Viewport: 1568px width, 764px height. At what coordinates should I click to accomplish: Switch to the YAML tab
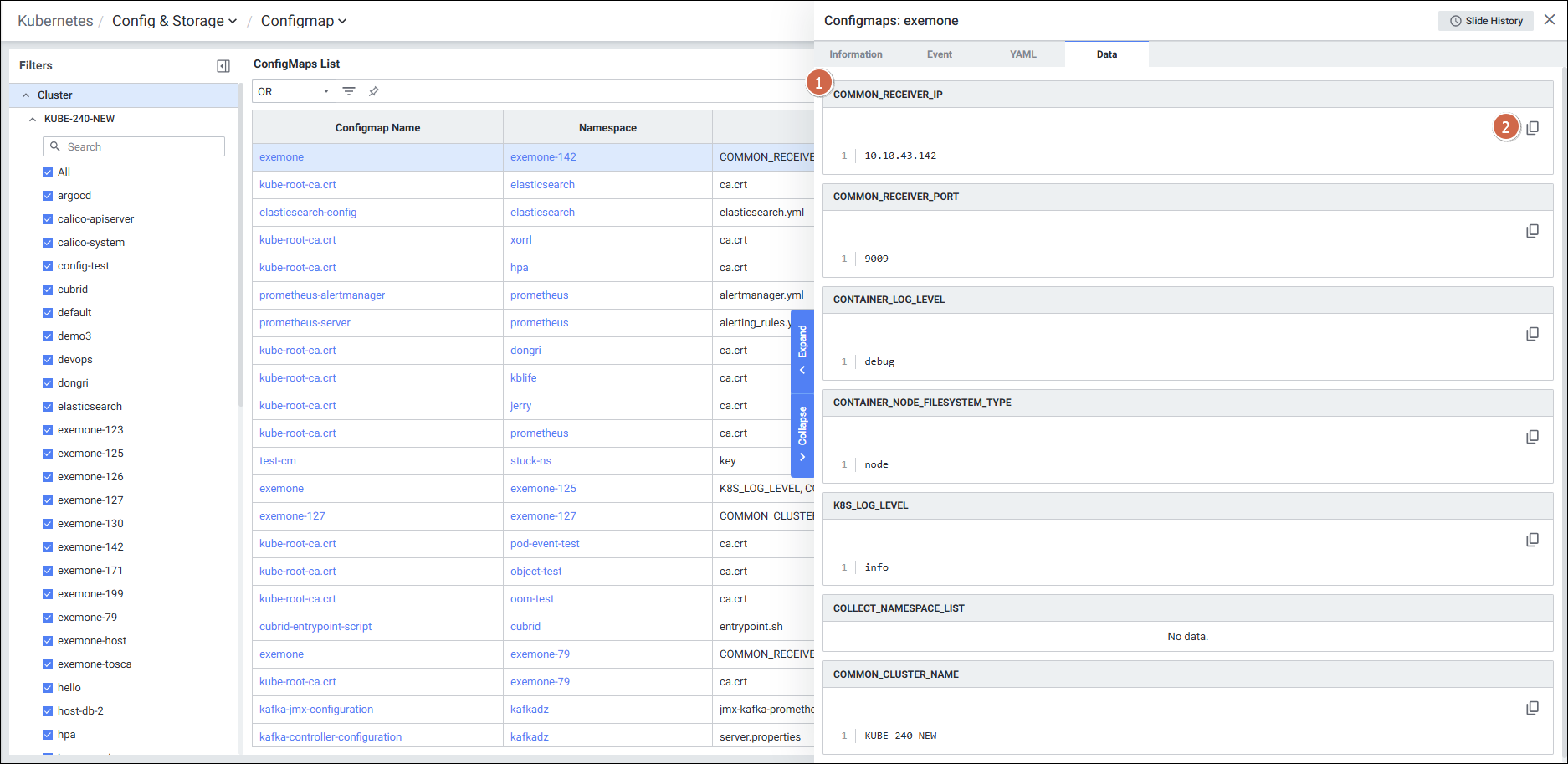(1022, 54)
